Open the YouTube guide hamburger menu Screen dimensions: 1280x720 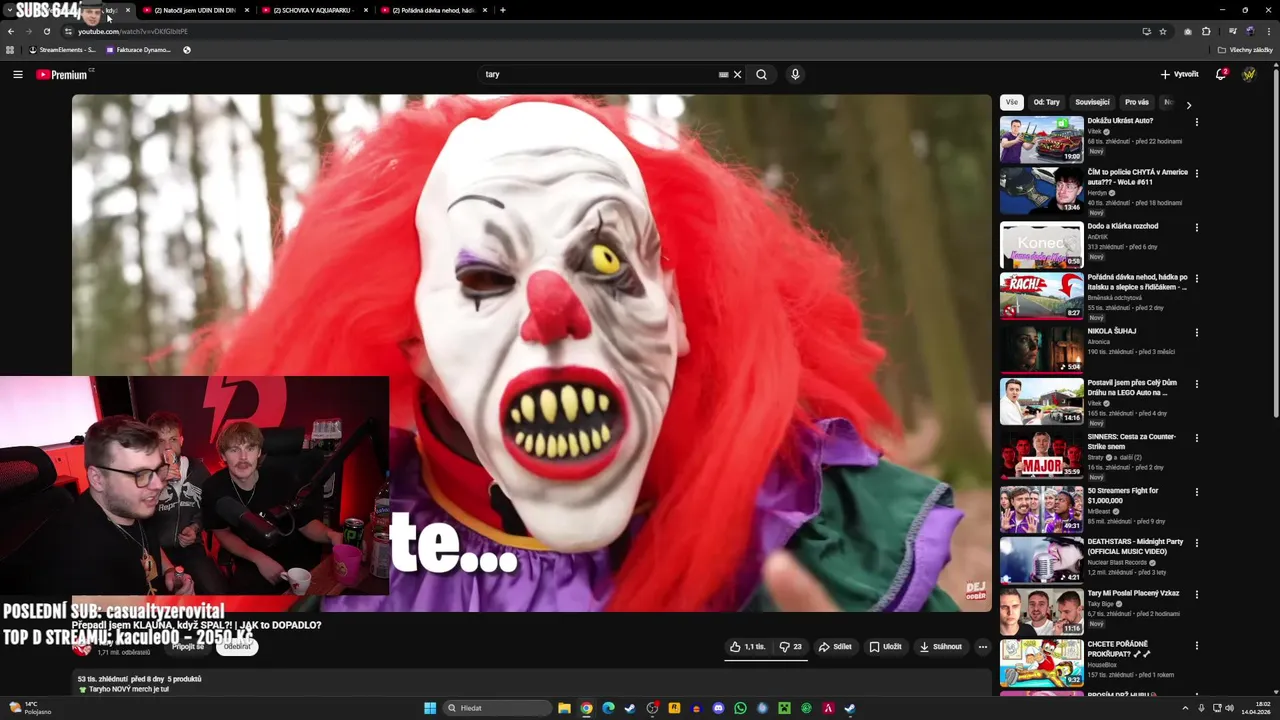[17, 74]
